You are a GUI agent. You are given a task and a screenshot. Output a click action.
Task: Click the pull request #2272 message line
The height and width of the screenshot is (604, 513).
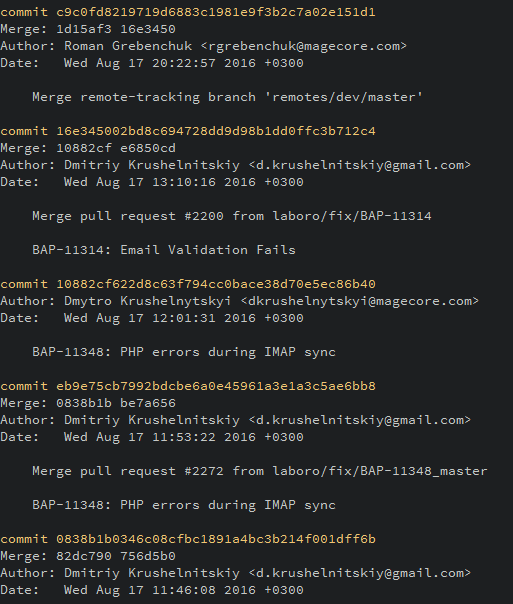point(260,471)
